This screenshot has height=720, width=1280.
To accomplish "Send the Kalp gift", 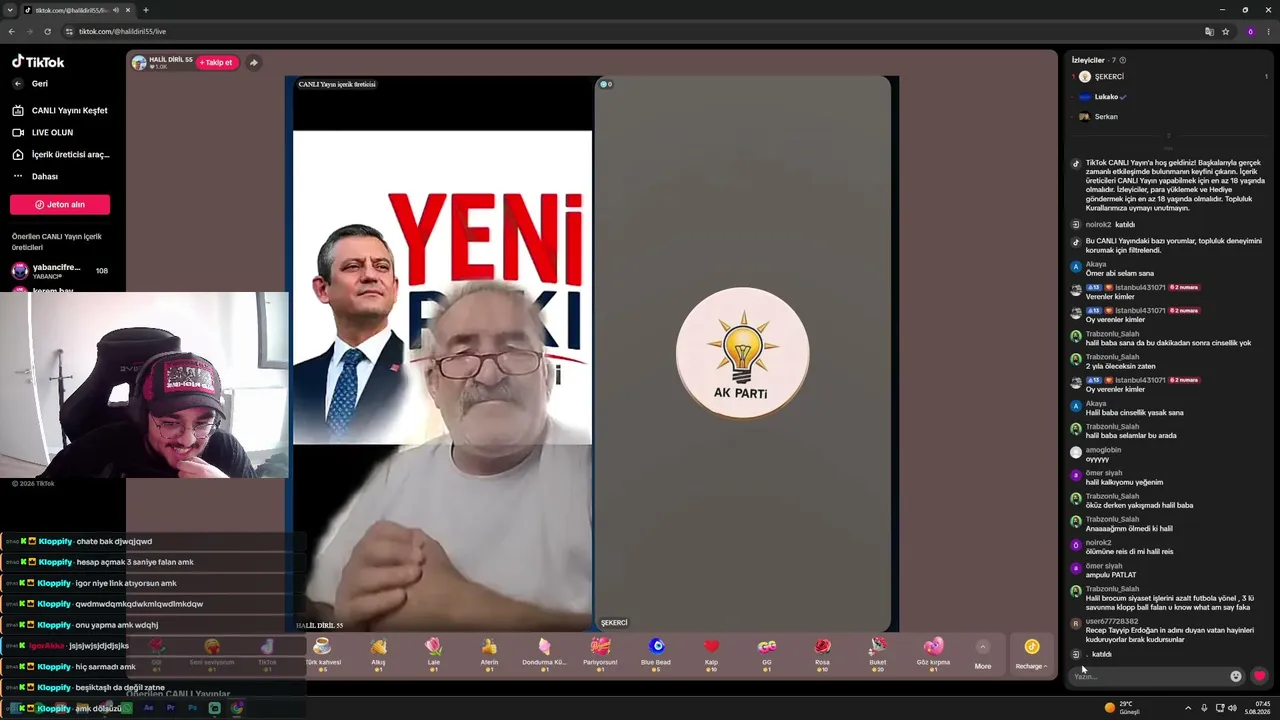I will pos(711,652).
